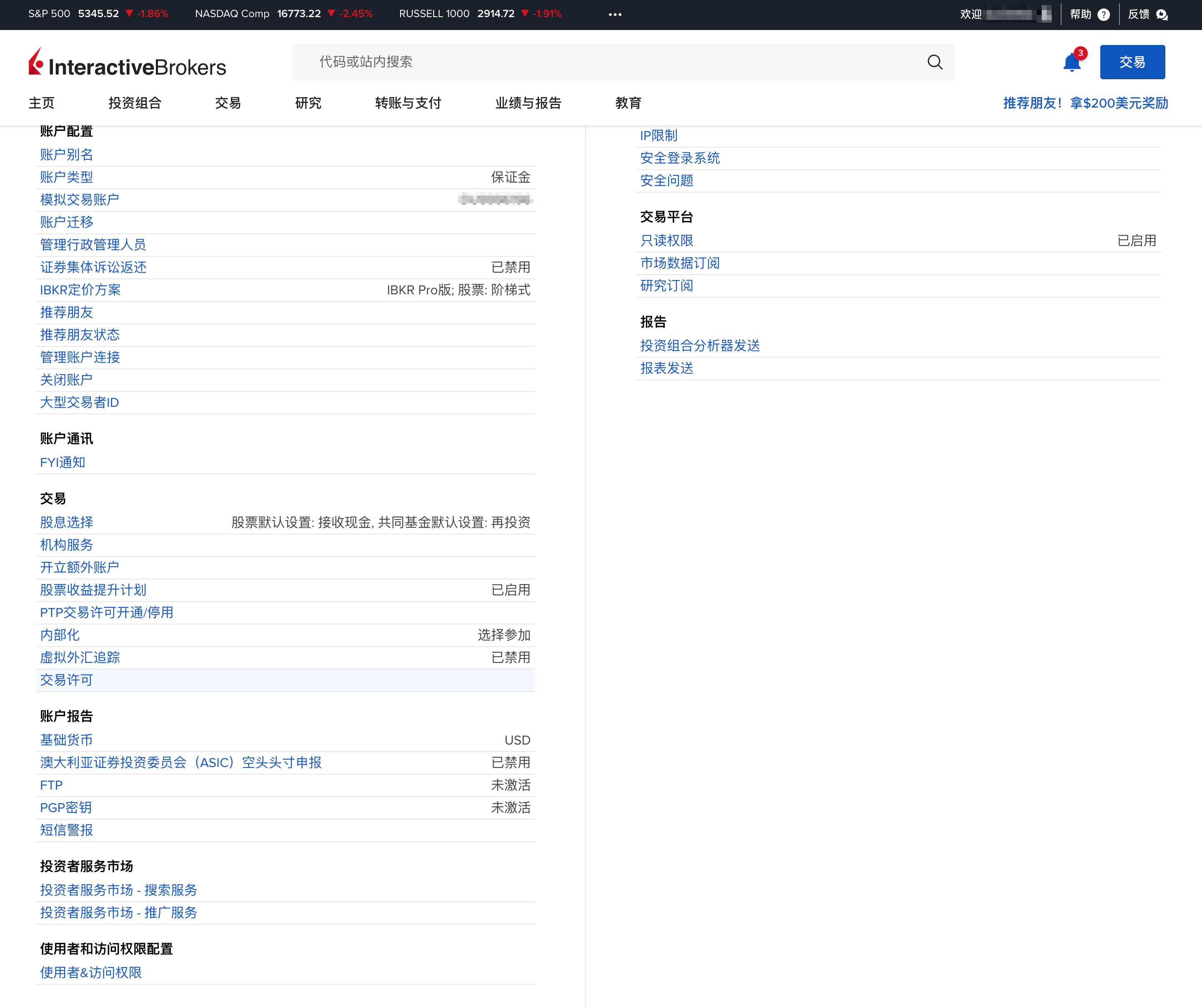The height and width of the screenshot is (1008, 1202).
Task: Open the 市场数据订阅 link
Action: click(679, 263)
